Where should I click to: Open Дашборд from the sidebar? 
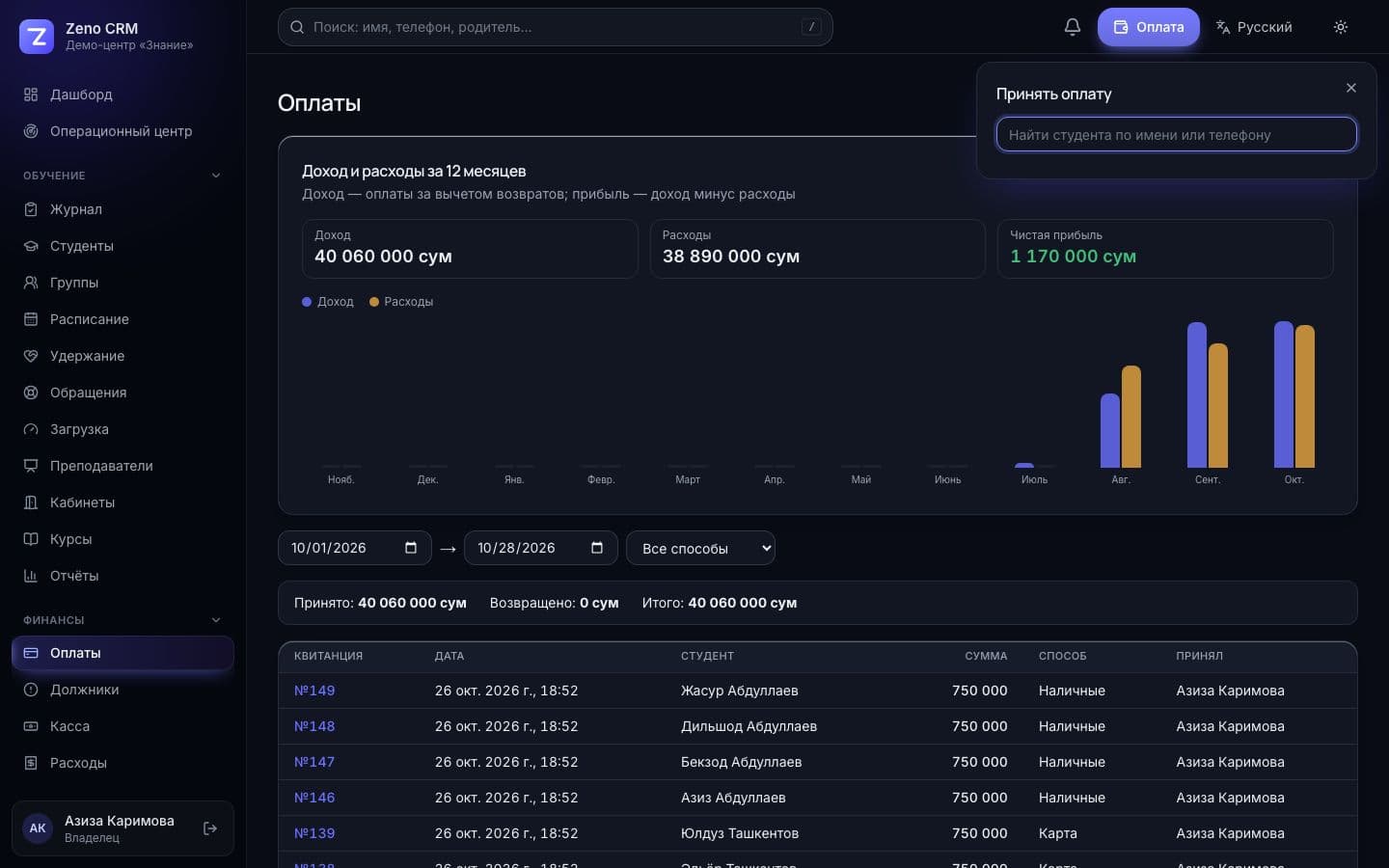[x=123, y=95]
